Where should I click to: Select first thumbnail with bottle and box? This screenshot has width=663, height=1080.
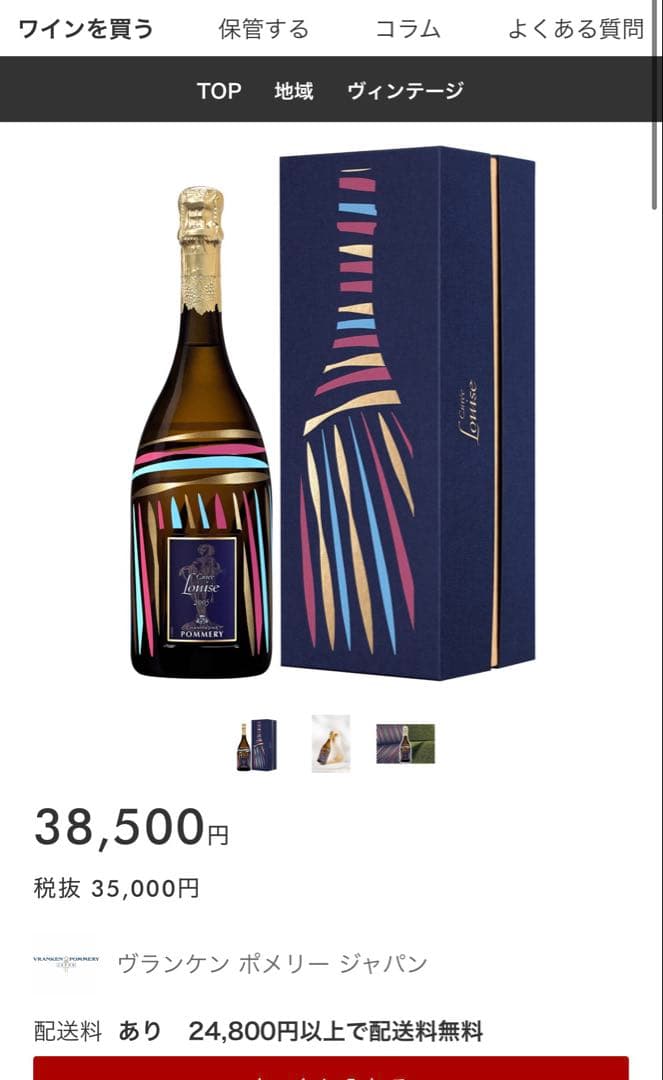tap(257, 745)
